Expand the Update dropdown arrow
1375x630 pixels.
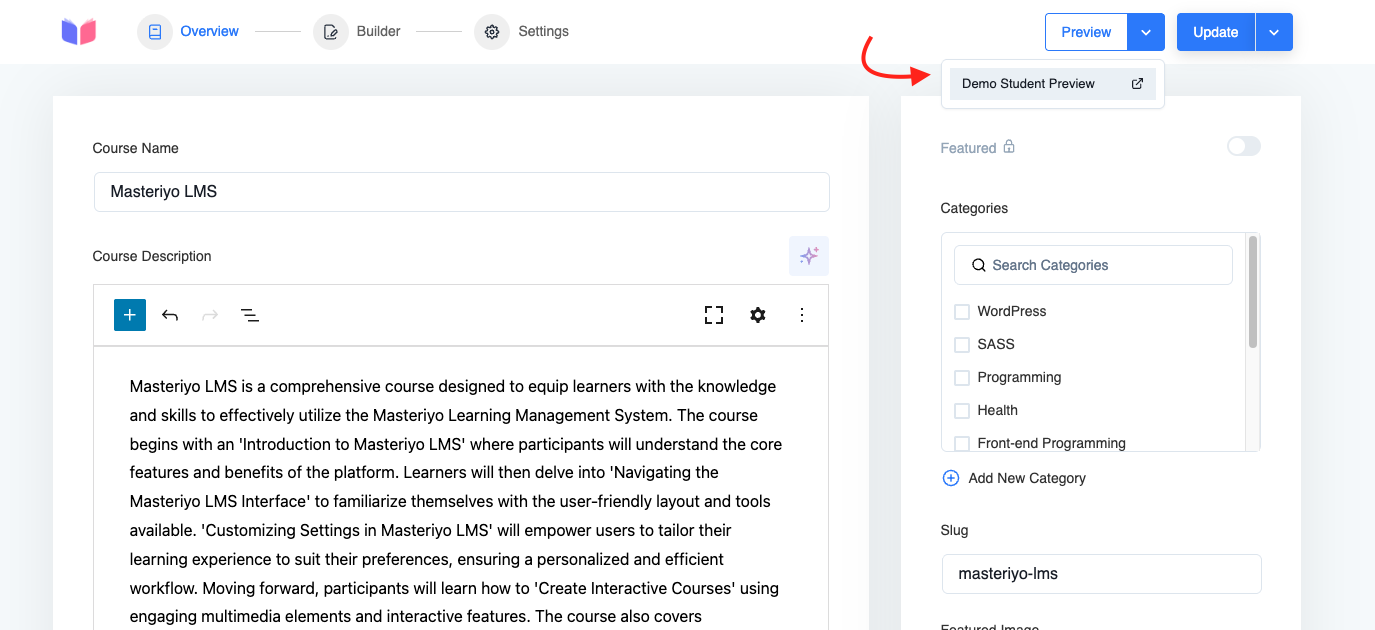click(1274, 32)
